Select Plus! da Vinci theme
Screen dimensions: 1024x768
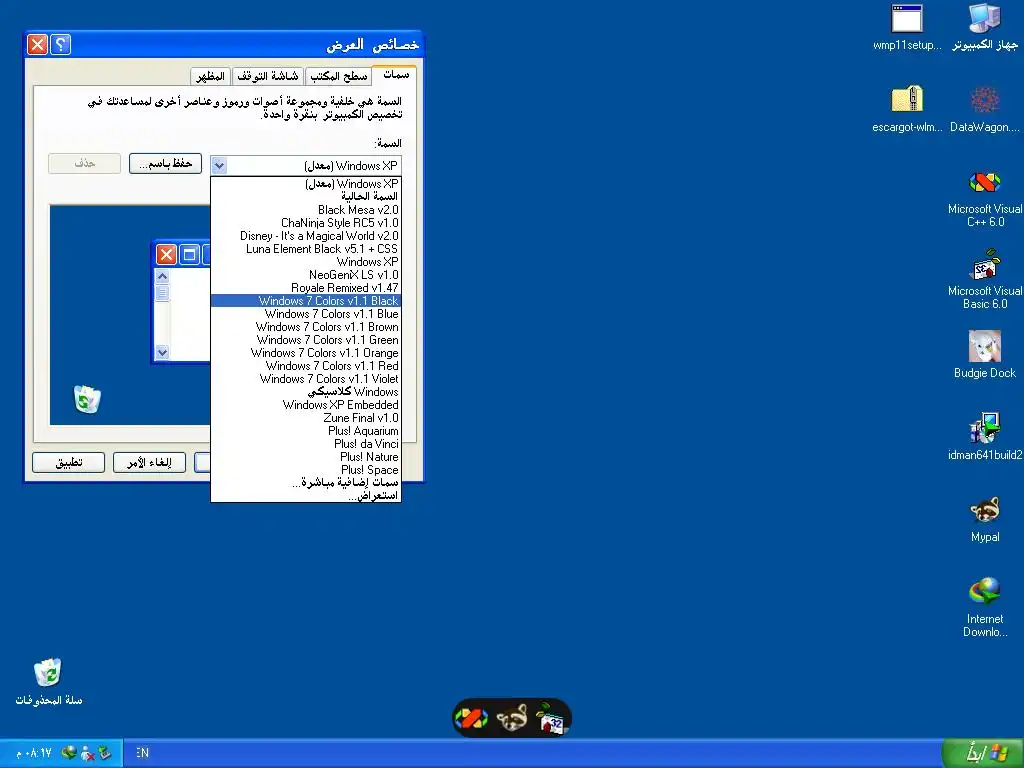click(306, 444)
